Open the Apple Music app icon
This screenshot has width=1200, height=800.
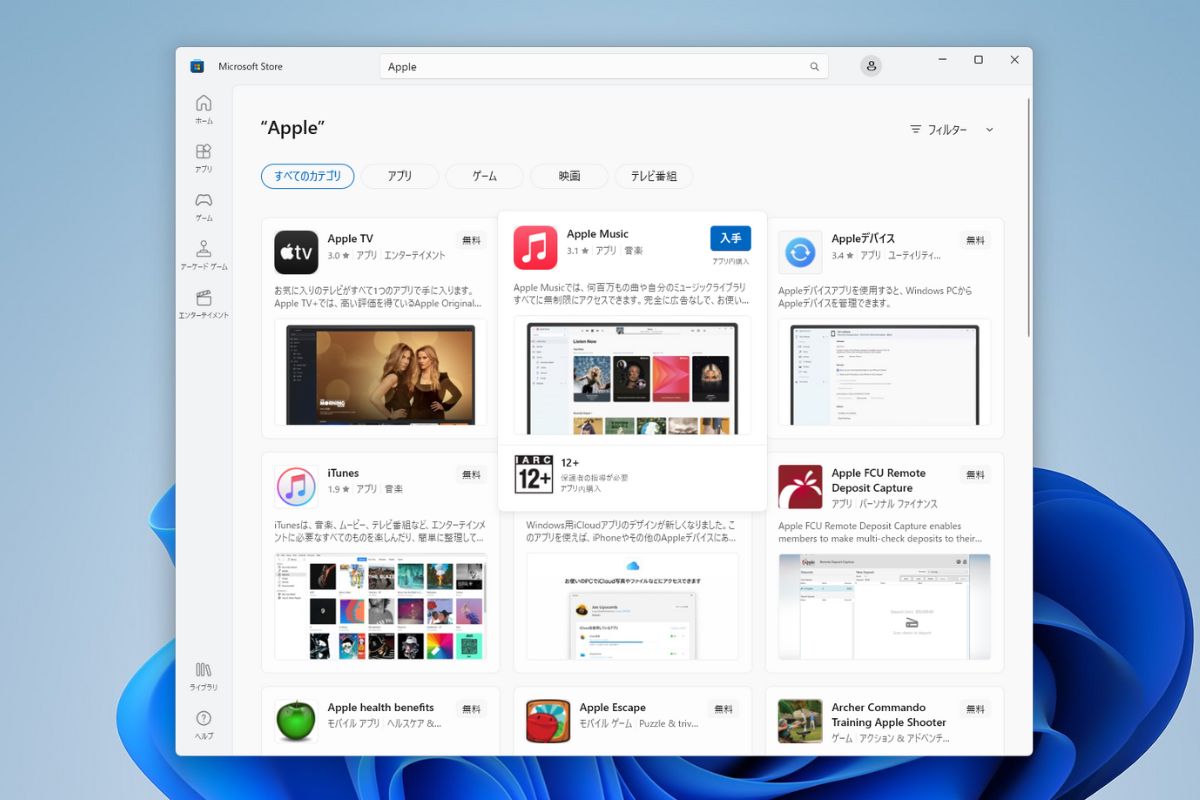(535, 247)
